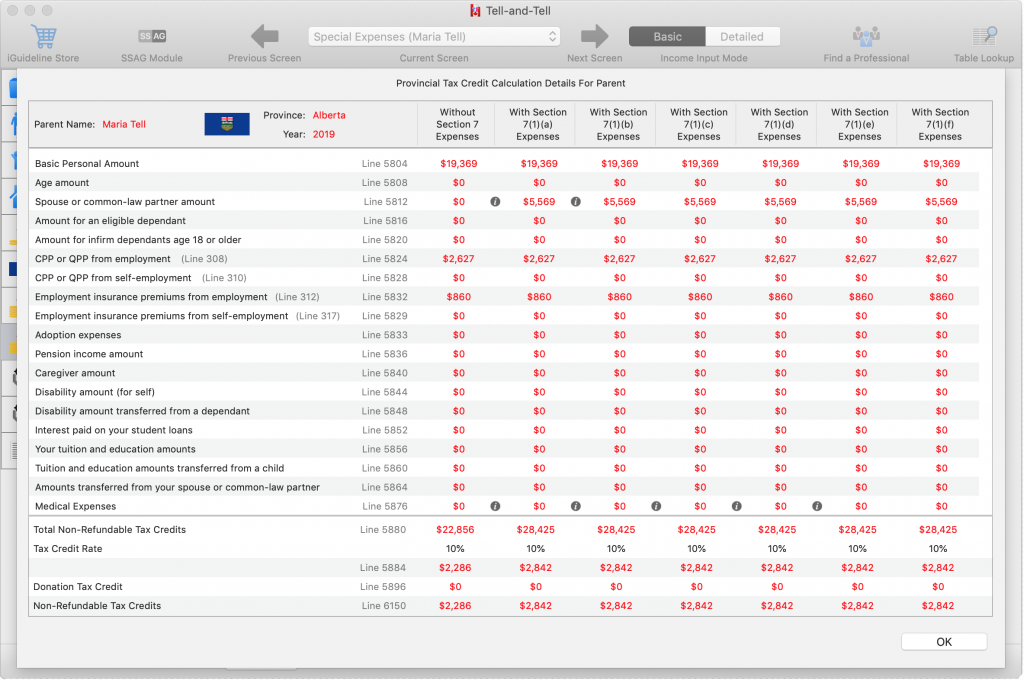This screenshot has height=680, width=1024.
Task: Select With Section 7(1)(f) Expenses header
Action: click(x=940, y=124)
